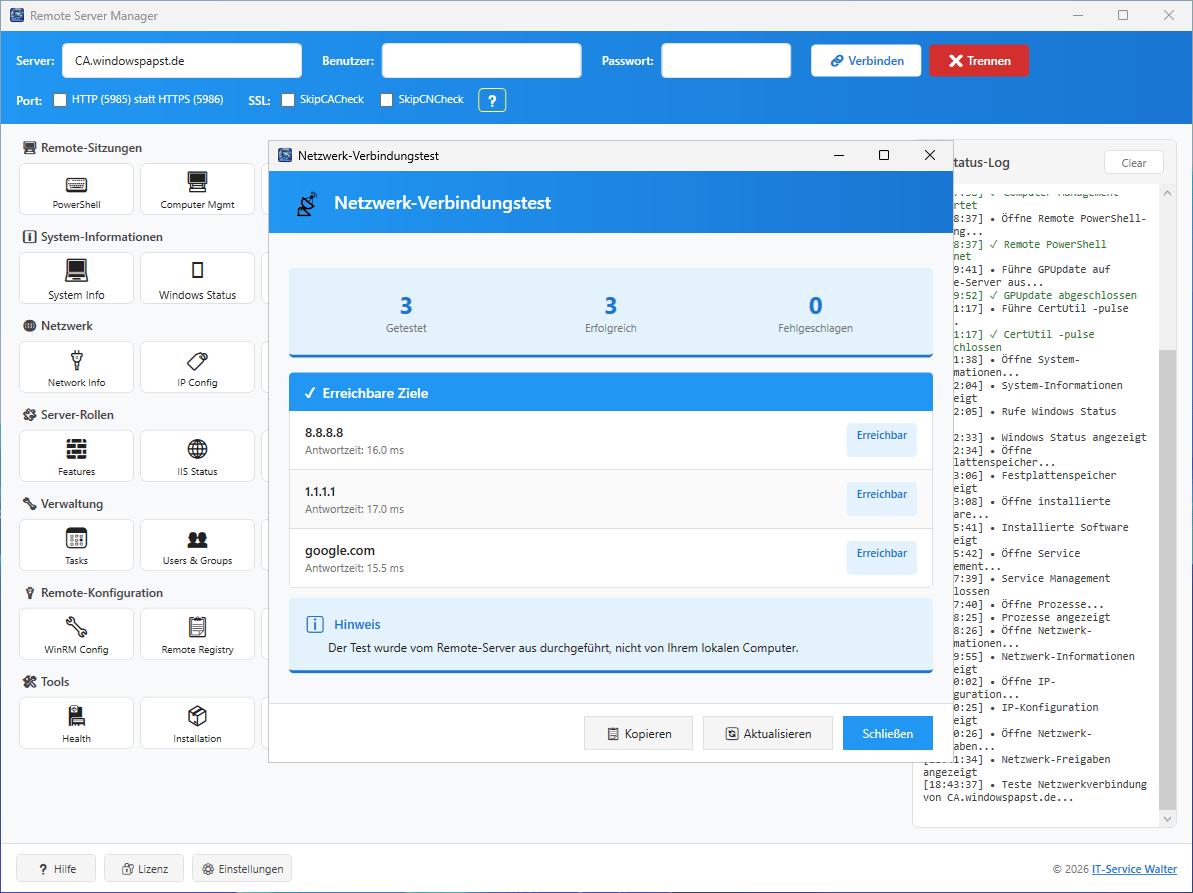Toggle the SkipCNCheck option
The width and height of the screenshot is (1193, 893).
(387, 100)
